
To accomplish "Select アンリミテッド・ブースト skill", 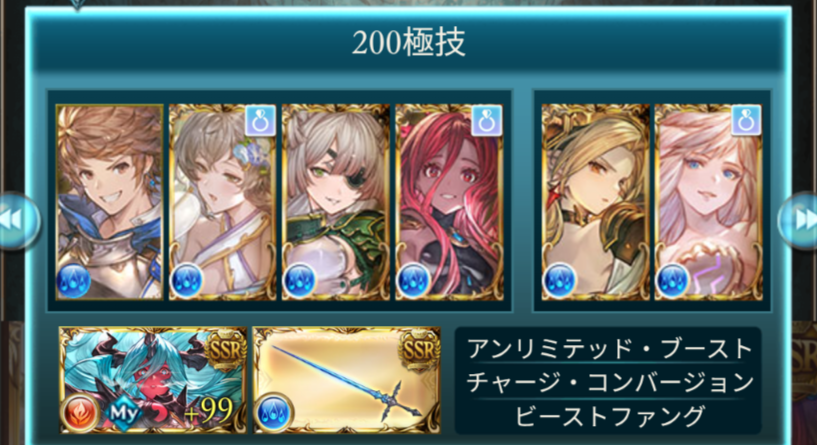I will (x=609, y=348).
